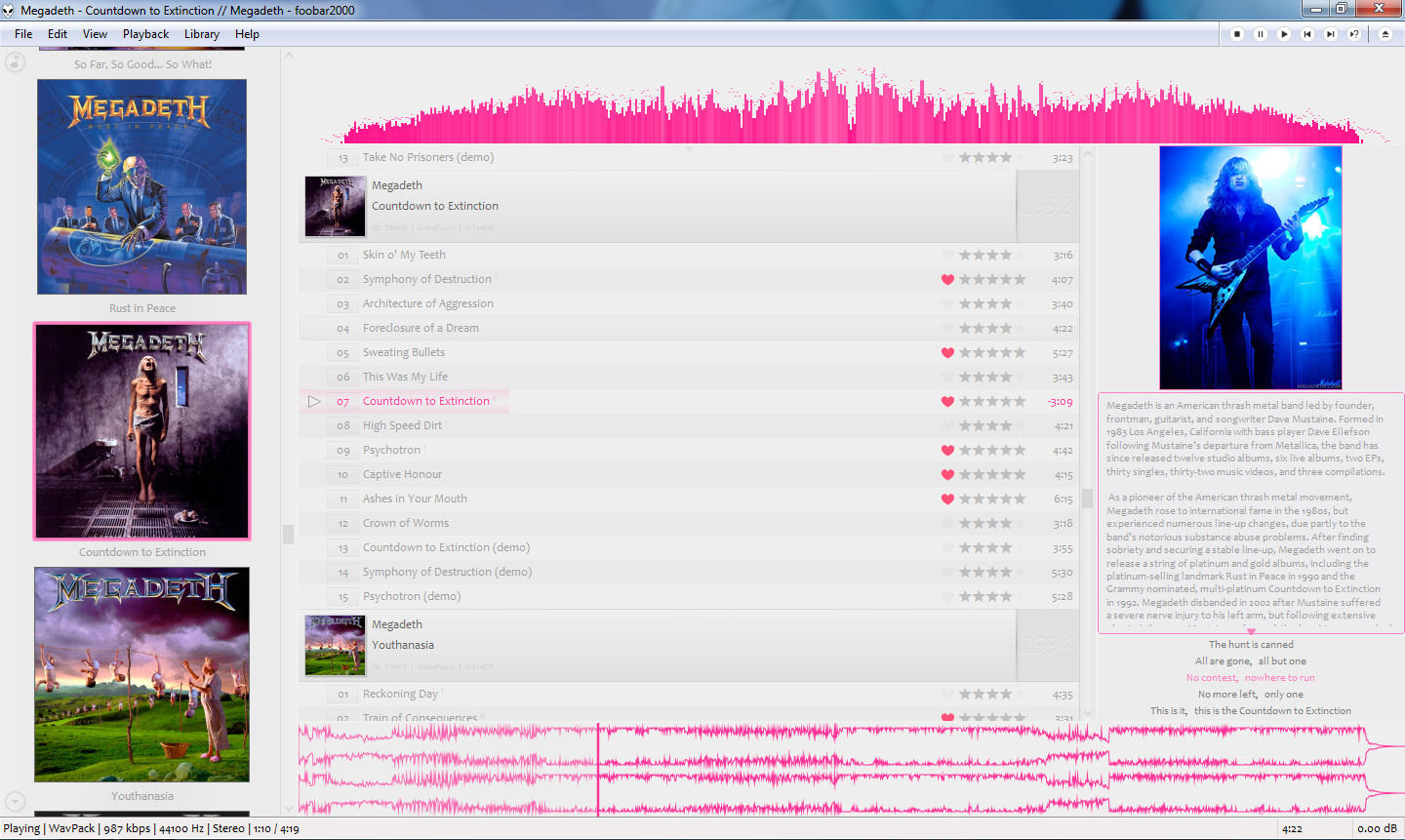Give Skin o' My Teeth a fifth star
This screenshot has width=1405, height=840.
pos(1021,255)
